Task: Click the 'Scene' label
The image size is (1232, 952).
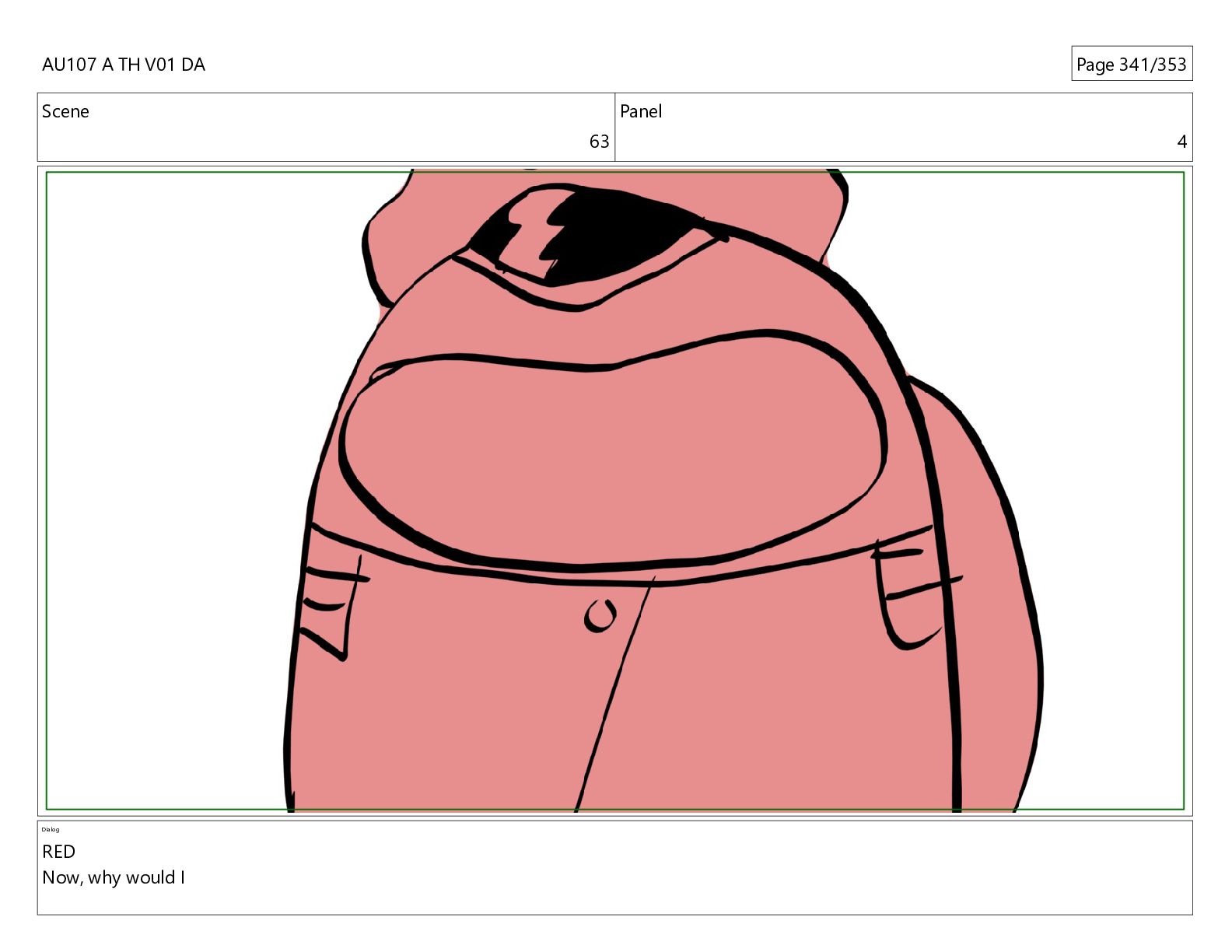Action: point(65,111)
